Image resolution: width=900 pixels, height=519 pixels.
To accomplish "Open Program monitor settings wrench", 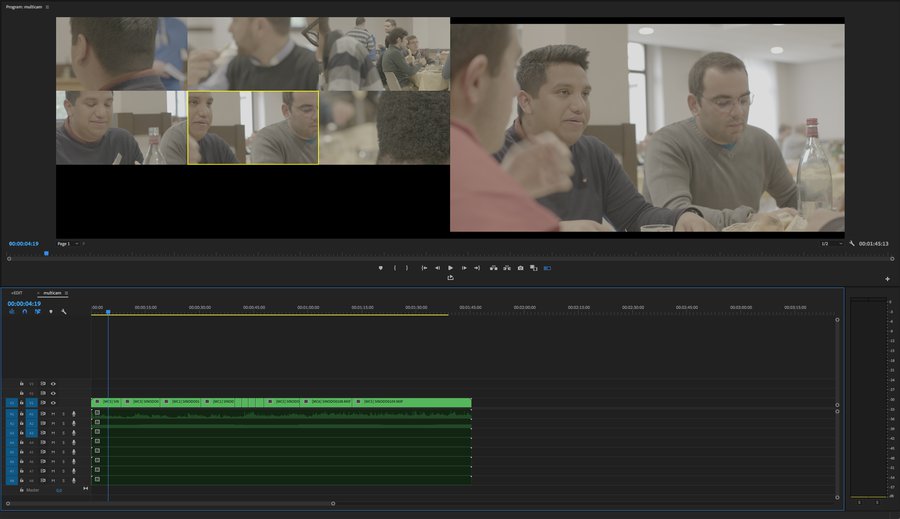I will [x=852, y=243].
